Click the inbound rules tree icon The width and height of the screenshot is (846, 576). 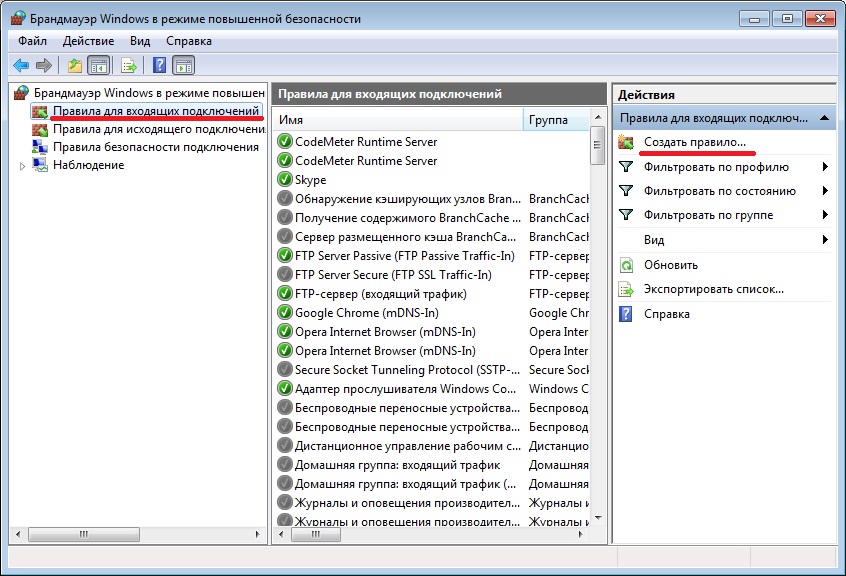(x=39, y=112)
